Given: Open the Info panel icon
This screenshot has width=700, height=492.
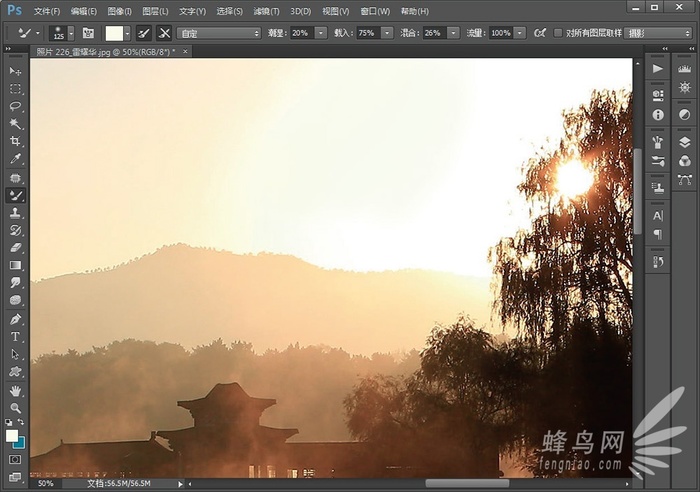Looking at the screenshot, I should point(658,115).
